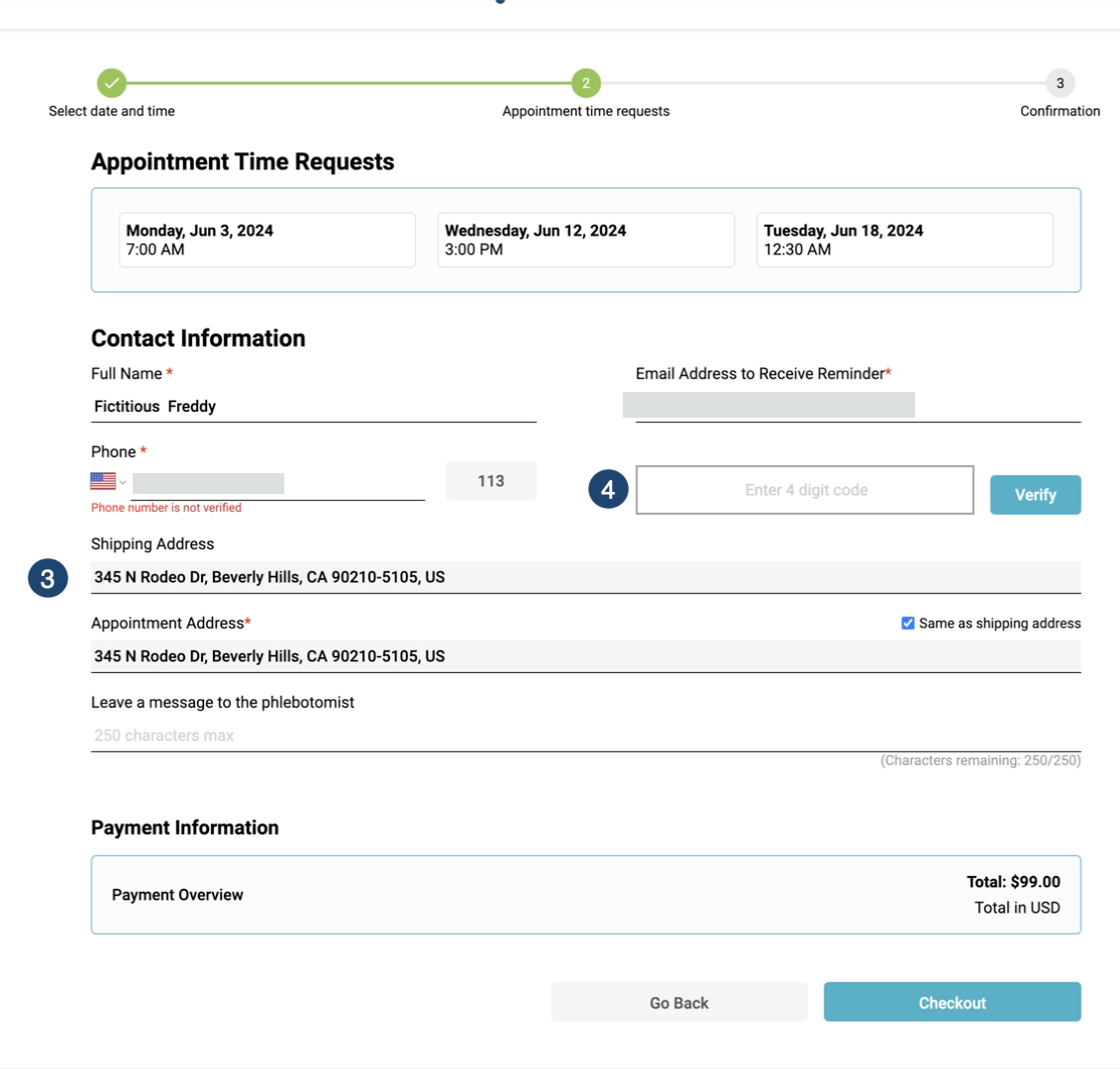Click the message to phlebotomist text field
Viewport: 1120px width, 1069px height.
coord(585,735)
